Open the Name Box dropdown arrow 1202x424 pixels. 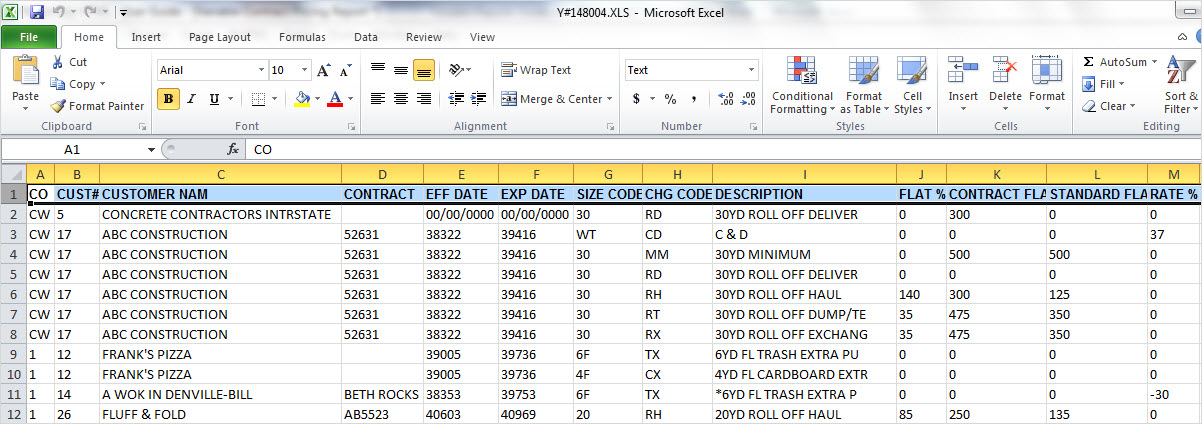coord(151,149)
